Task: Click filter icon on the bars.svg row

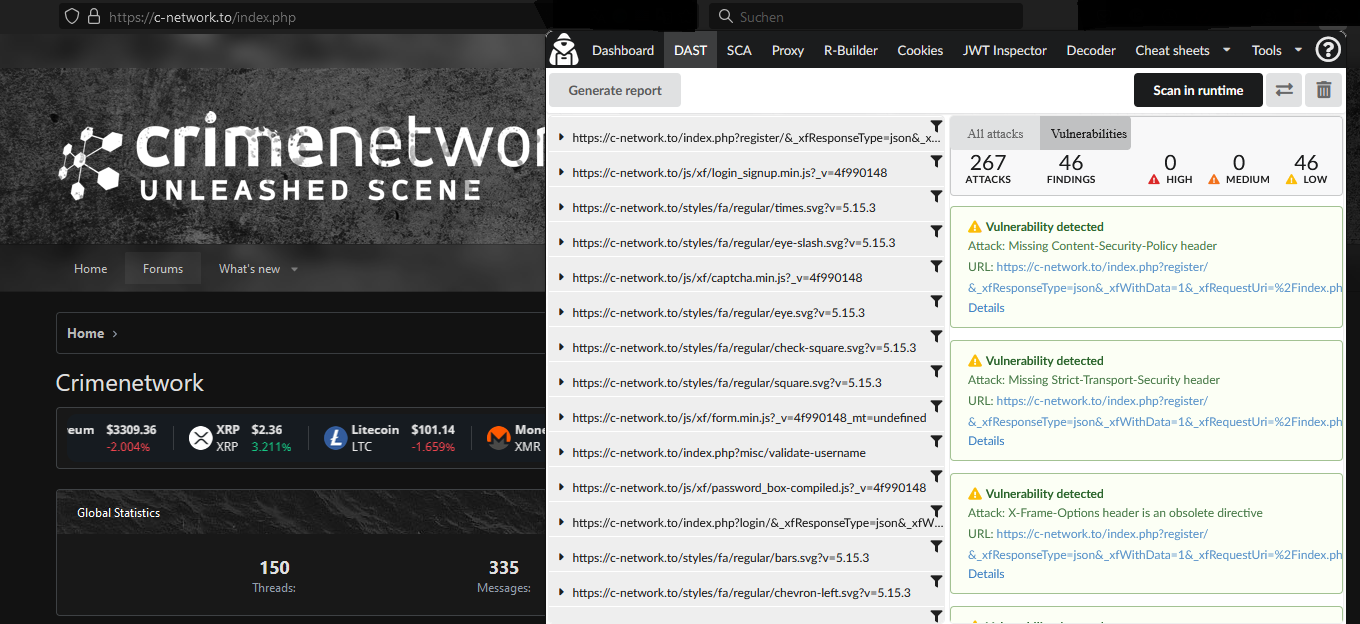Action: click(x=936, y=546)
